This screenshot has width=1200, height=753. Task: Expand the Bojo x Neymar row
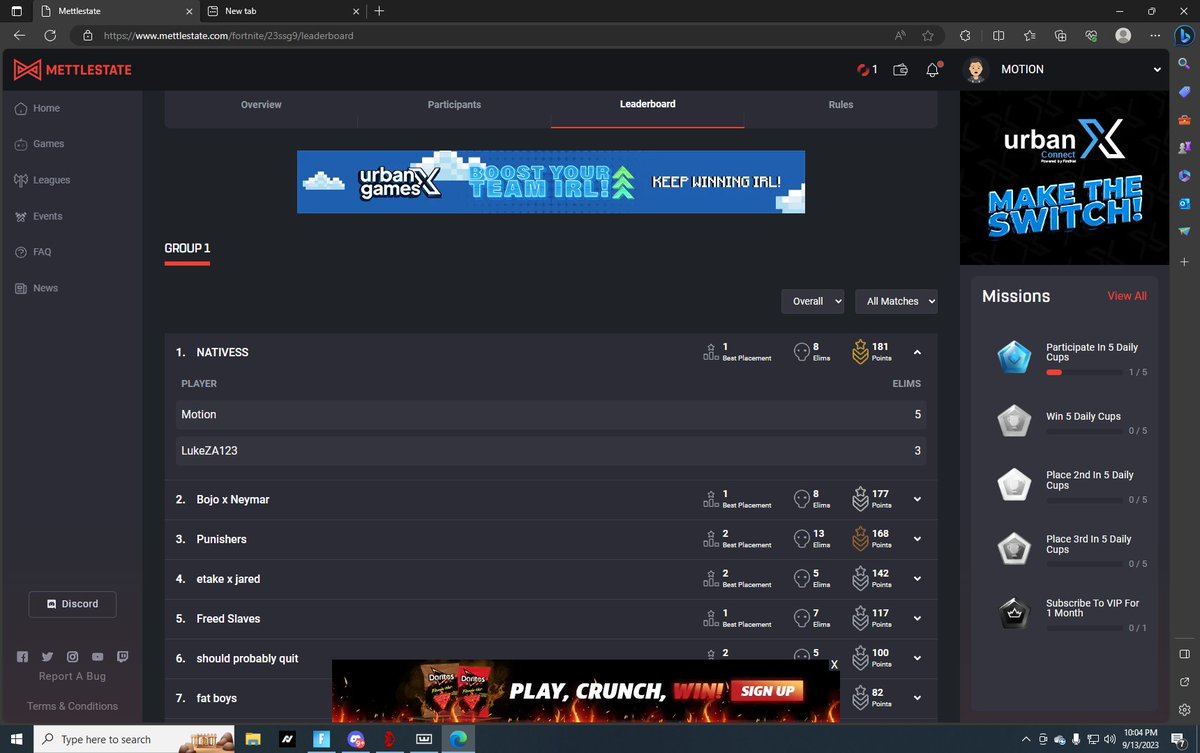tap(918, 499)
